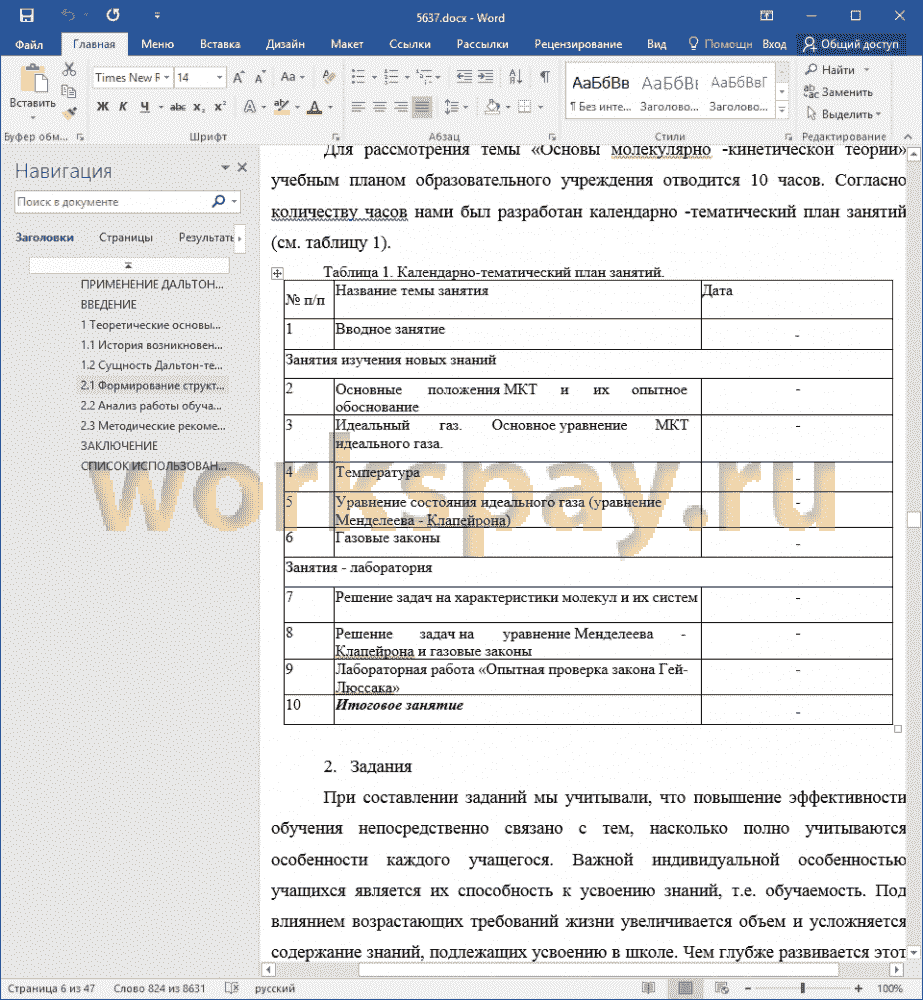923x1000 pixels.
Task: Click the table move handle
Action: coord(277,273)
